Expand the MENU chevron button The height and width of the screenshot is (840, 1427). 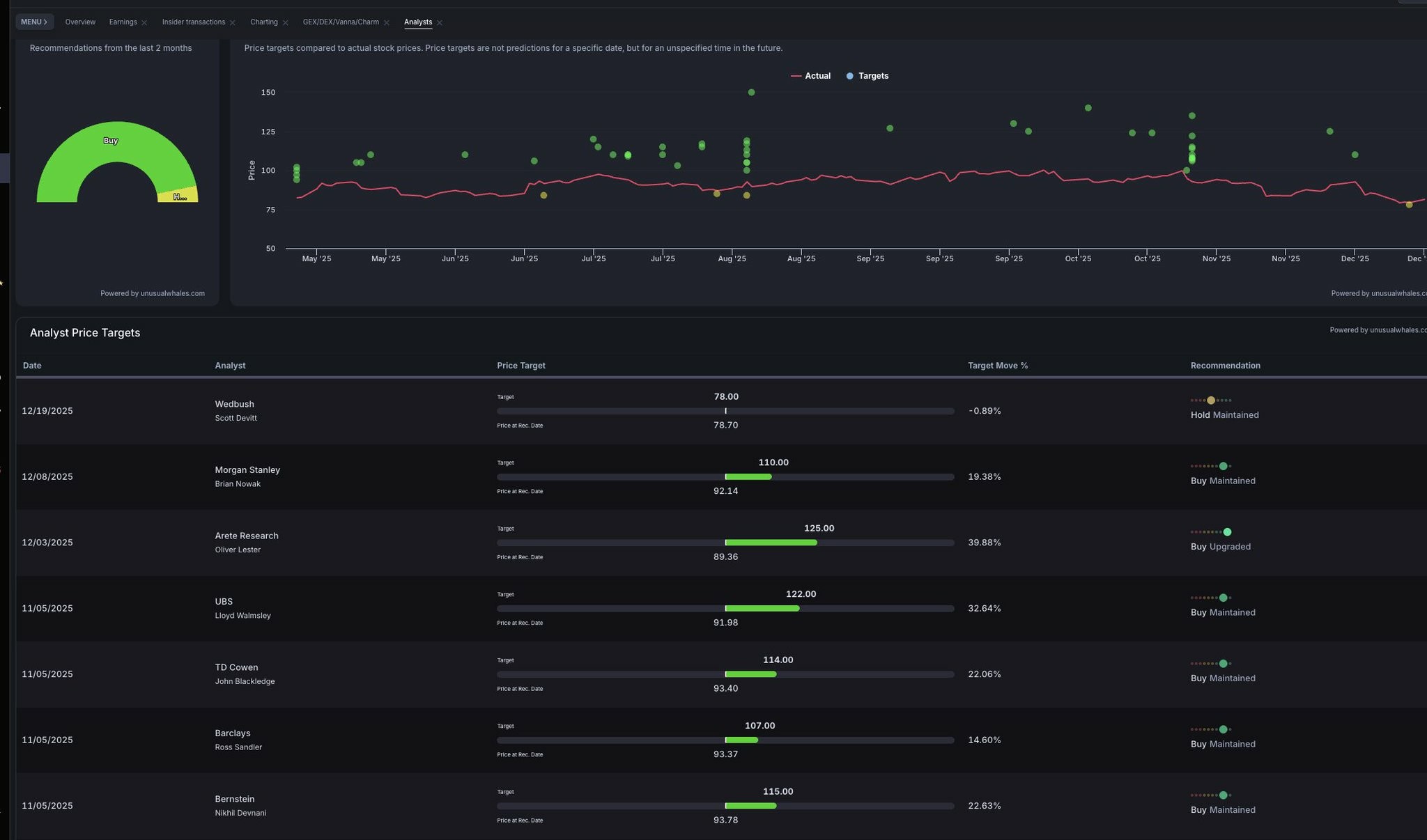coord(34,22)
